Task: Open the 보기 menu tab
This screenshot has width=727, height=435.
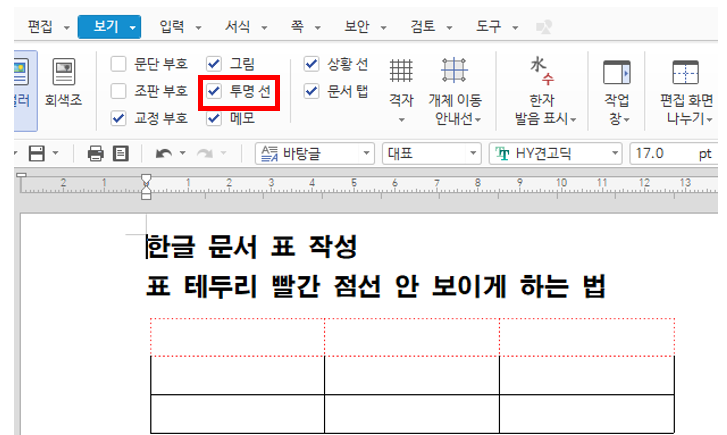Action: pos(106,27)
